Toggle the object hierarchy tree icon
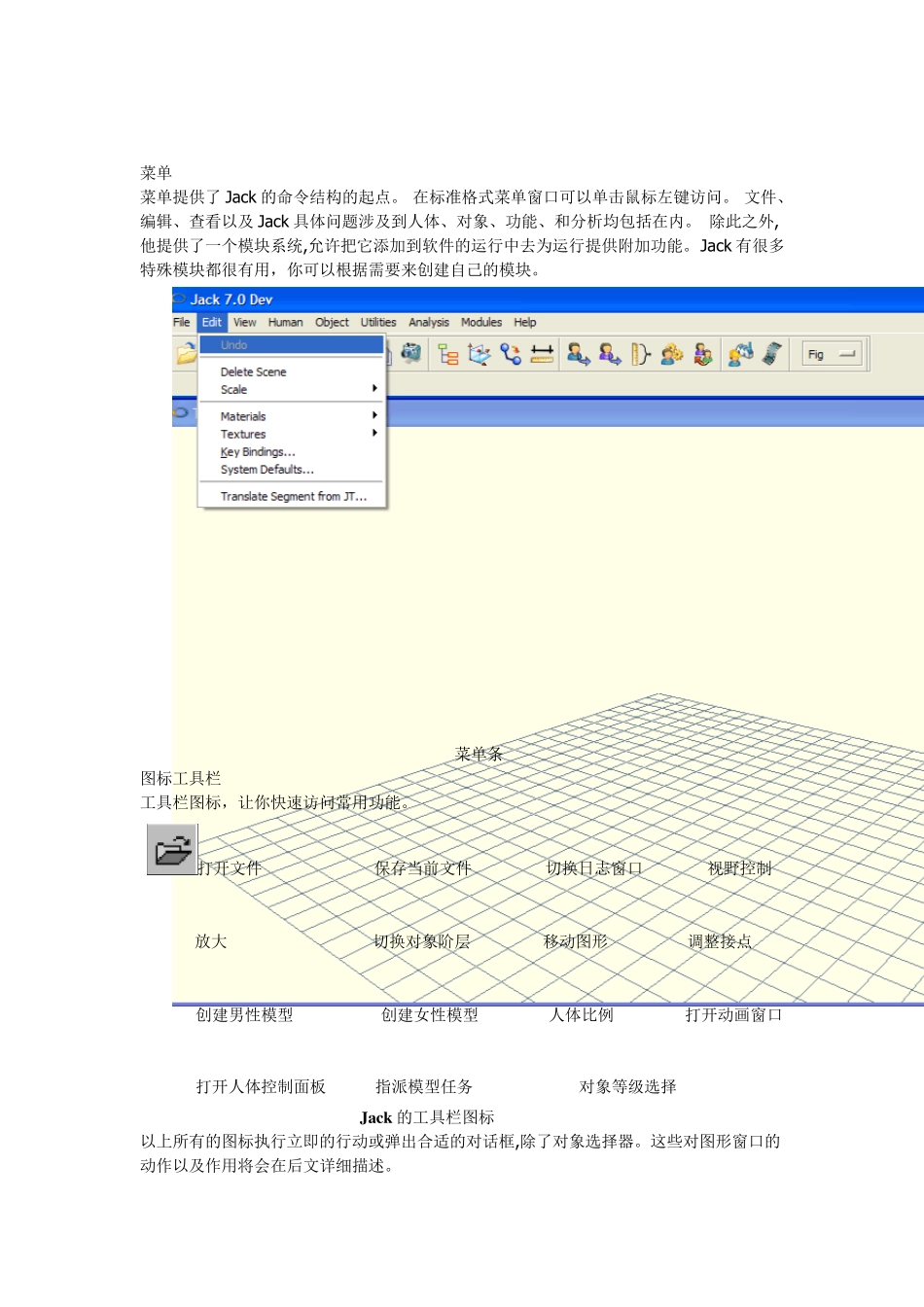Image resolution: width=924 pixels, height=1307 pixels. 447,355
